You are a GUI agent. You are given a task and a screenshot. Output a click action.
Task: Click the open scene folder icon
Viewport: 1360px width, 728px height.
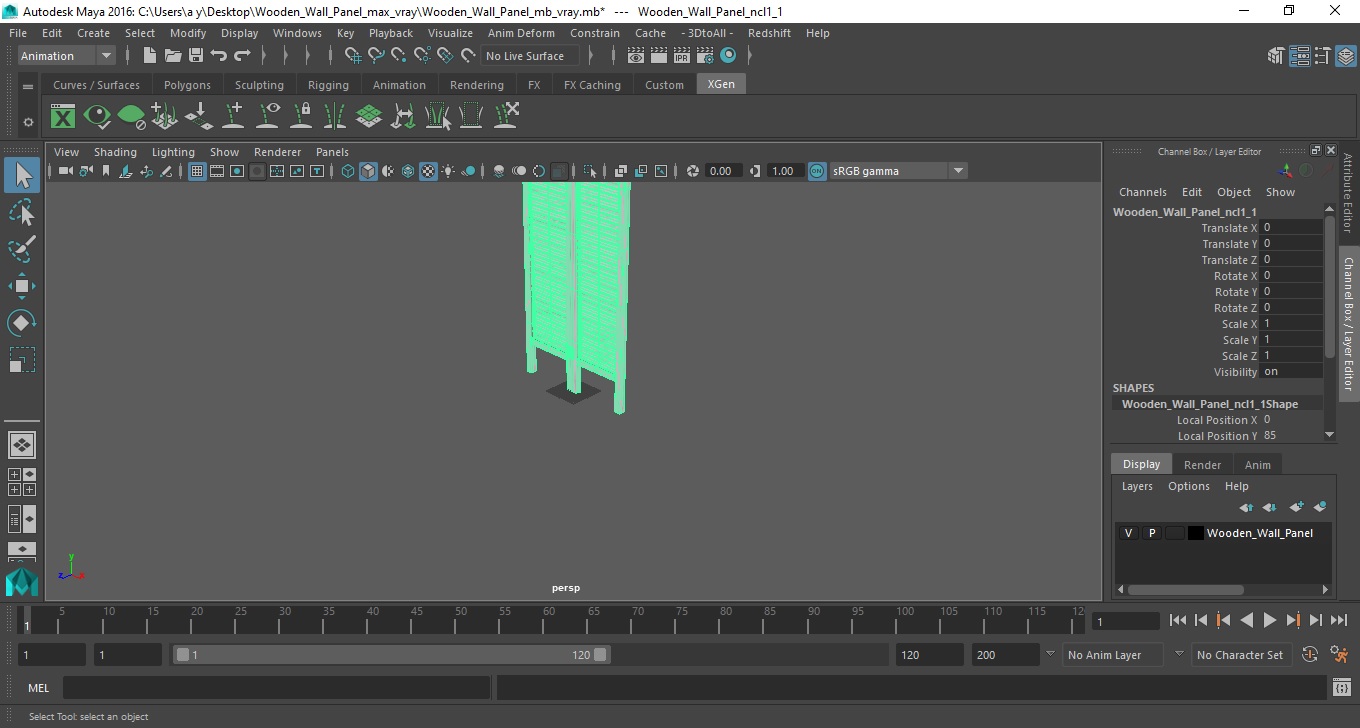click(x=173, y=56)
